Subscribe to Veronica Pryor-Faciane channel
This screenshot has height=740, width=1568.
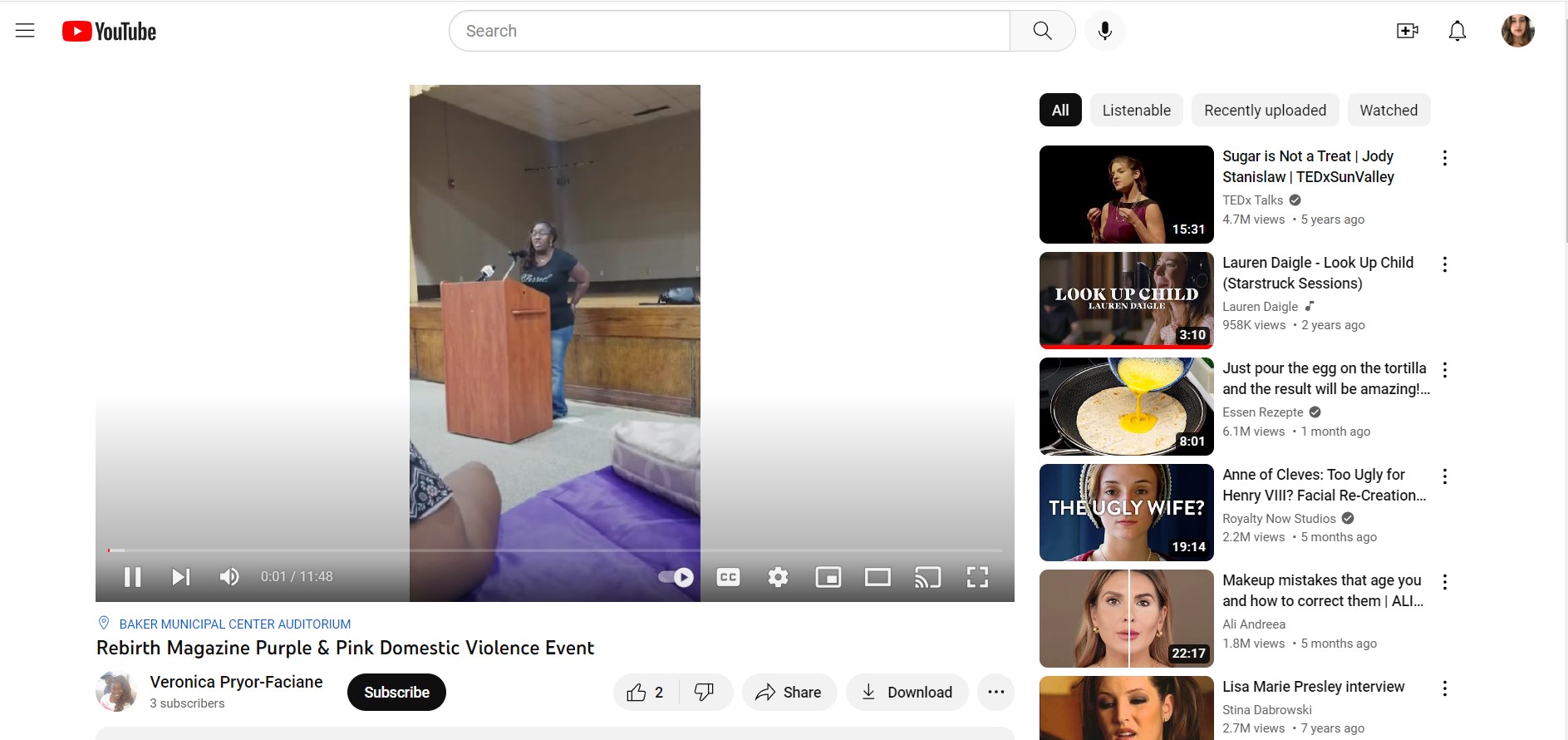396,692
